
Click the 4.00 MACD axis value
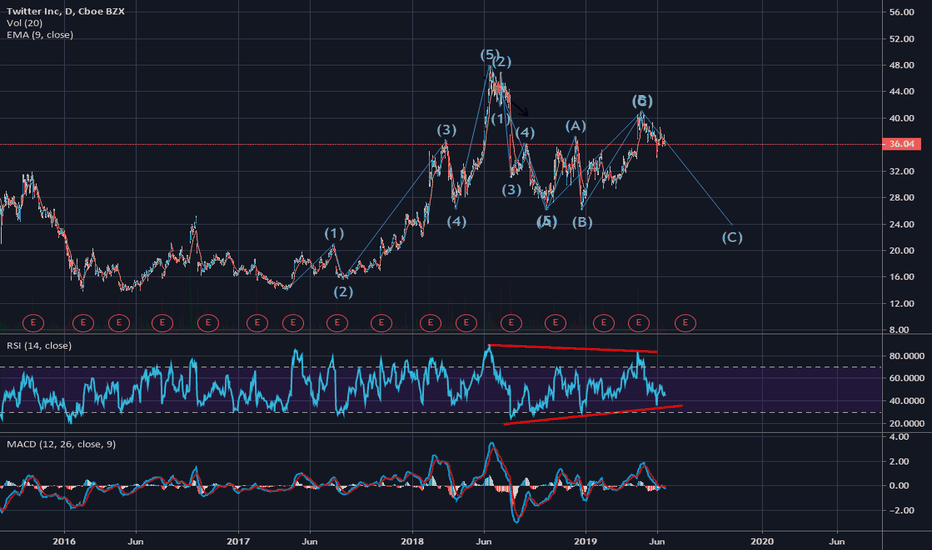click(x=900, y=437)
